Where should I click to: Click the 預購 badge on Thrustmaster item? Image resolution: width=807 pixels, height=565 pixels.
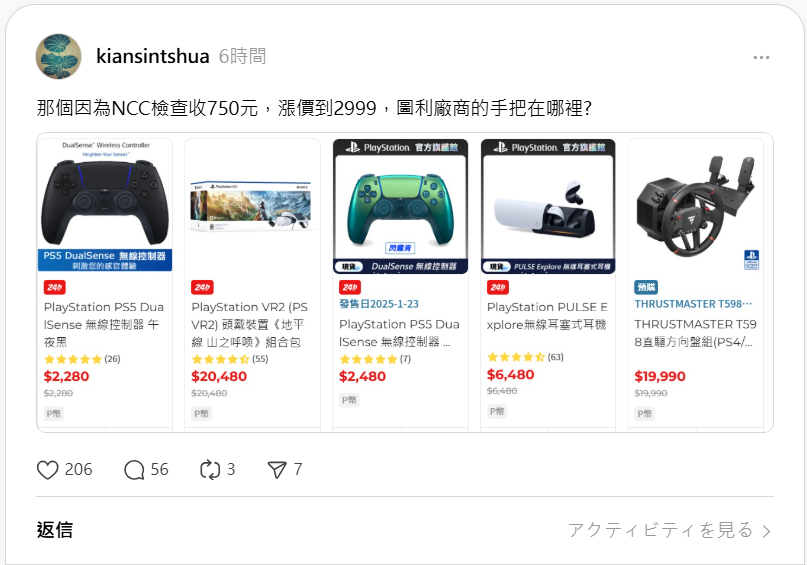(646, 287)
